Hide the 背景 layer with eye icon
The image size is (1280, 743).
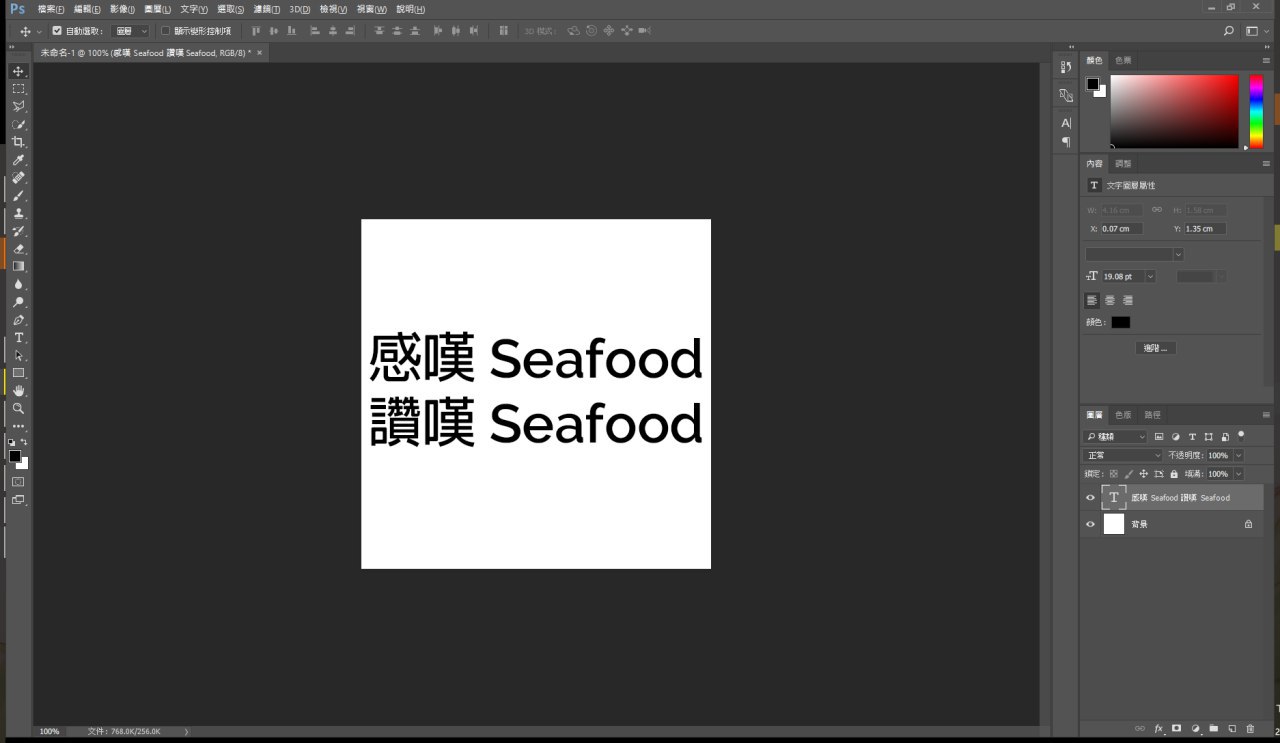click(1091, 524)
